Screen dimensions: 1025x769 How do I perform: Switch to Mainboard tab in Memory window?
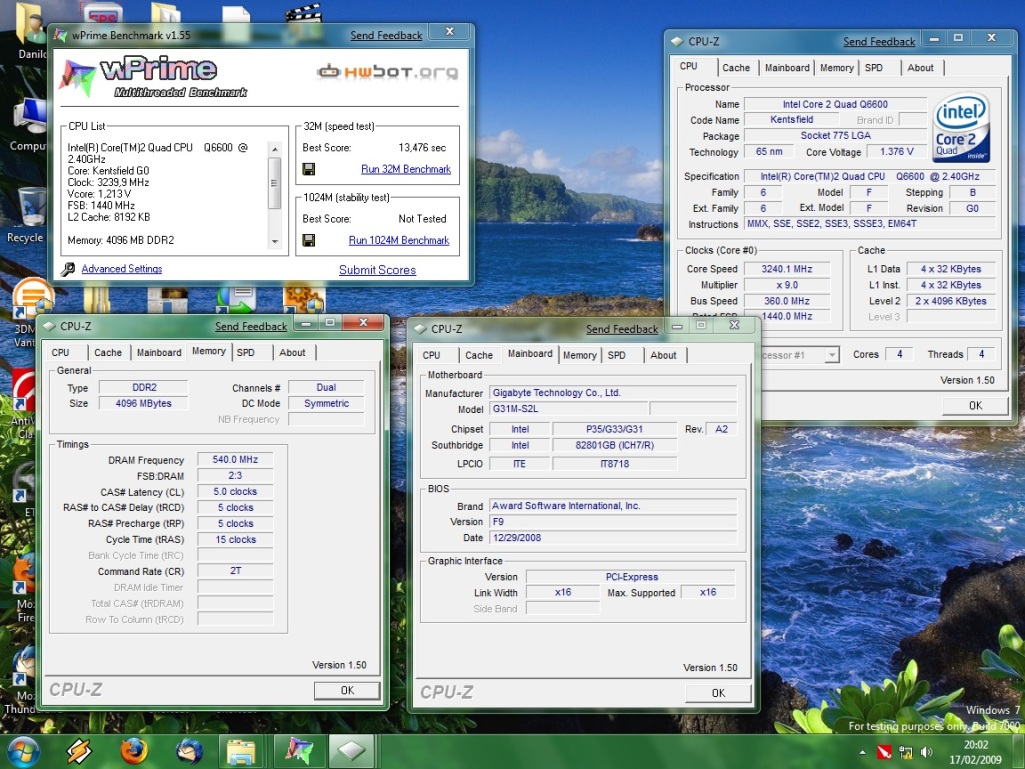point(159,352)
